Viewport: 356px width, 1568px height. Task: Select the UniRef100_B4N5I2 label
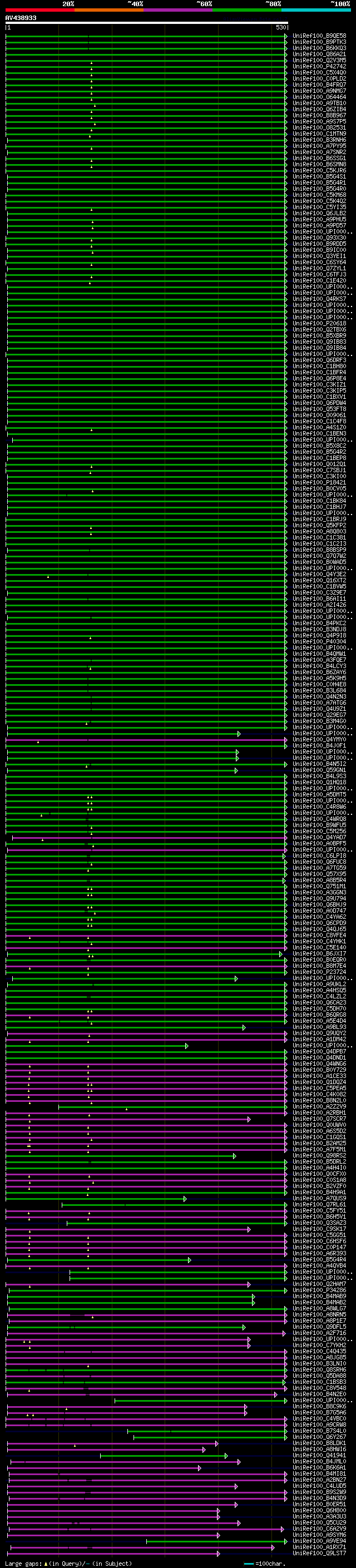pos(319,764)
